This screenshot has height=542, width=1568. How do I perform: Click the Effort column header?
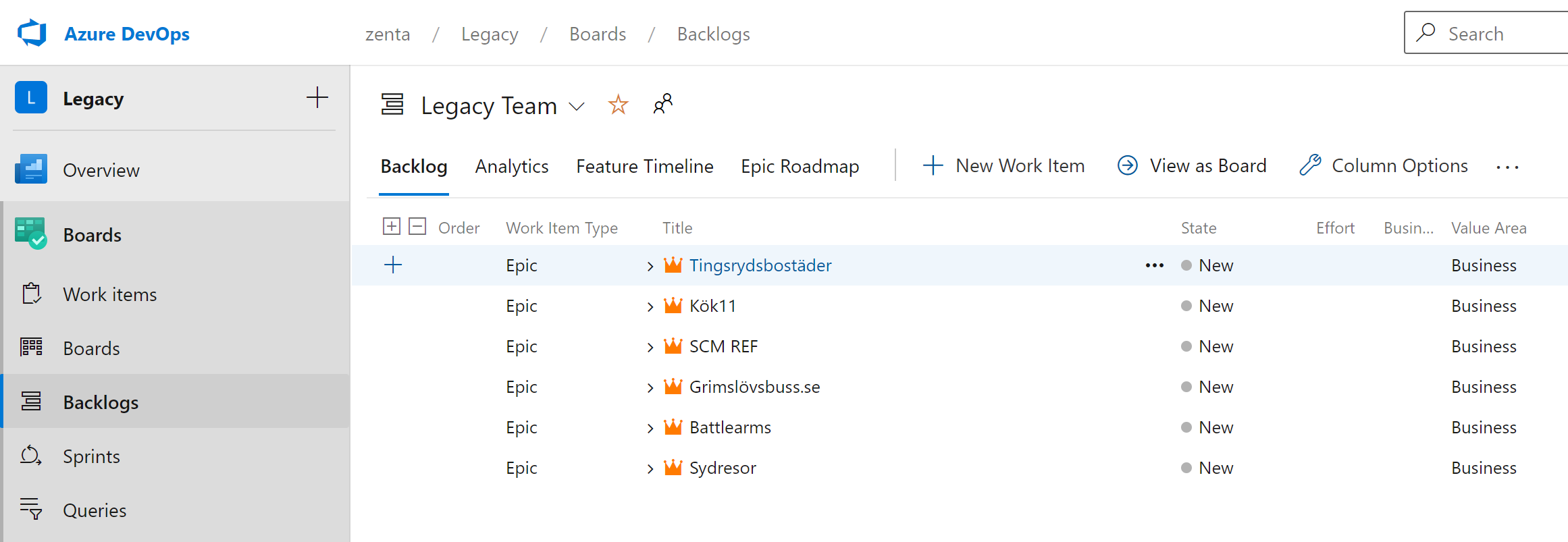pyautogui.click(x=1335, y=228)
